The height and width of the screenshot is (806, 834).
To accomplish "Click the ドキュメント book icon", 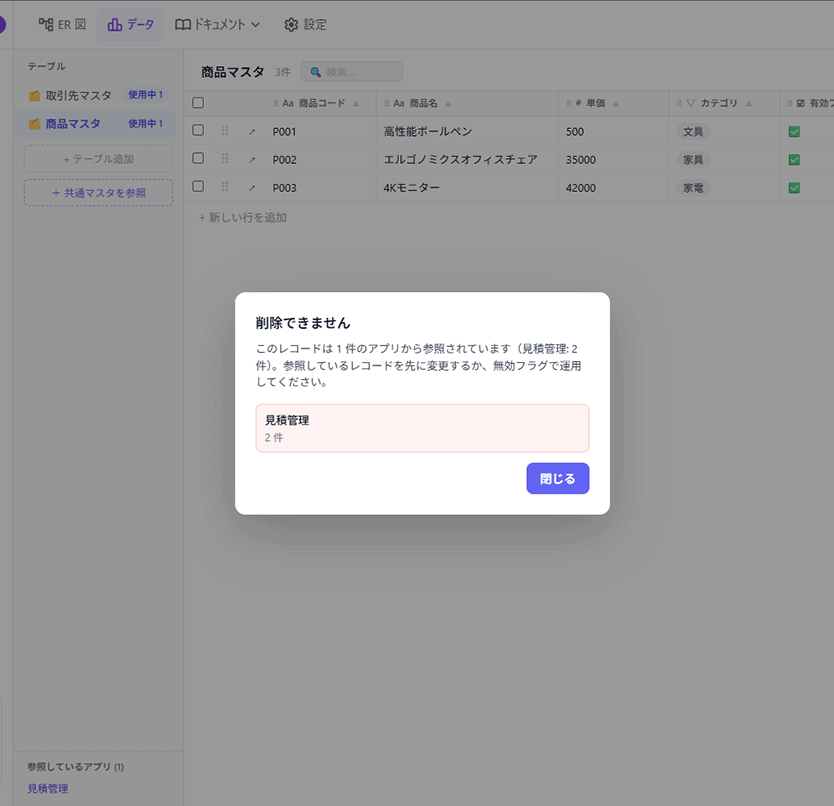I will pyautogui.click(x=182, y=24).
